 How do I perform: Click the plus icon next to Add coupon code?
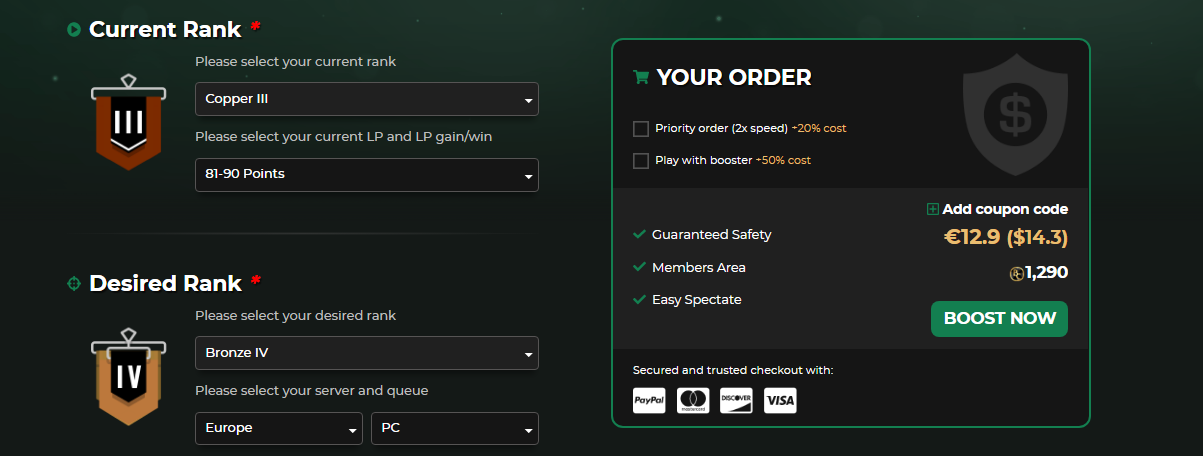tap(933, 210)
